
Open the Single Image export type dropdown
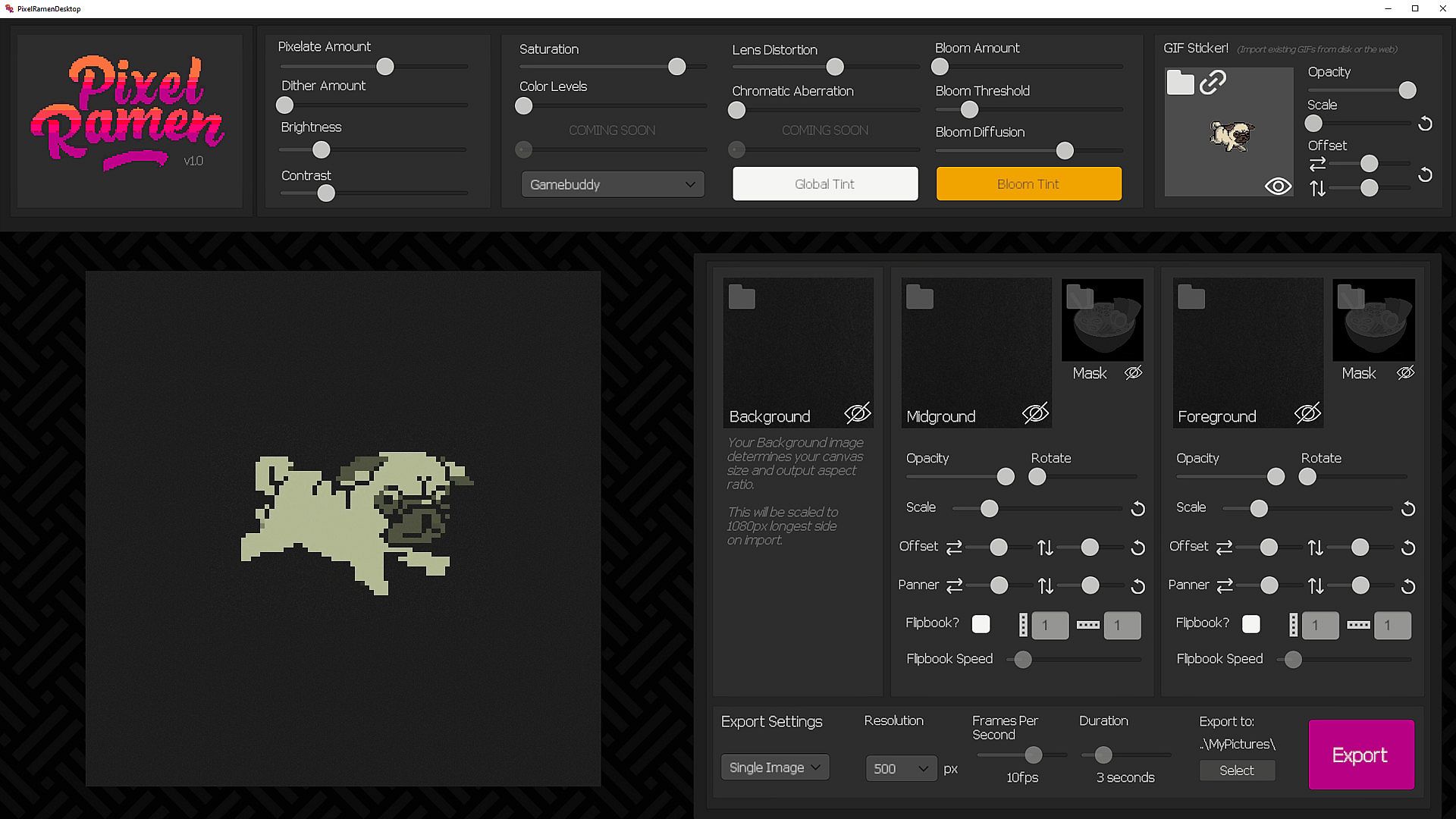[774, 767]
